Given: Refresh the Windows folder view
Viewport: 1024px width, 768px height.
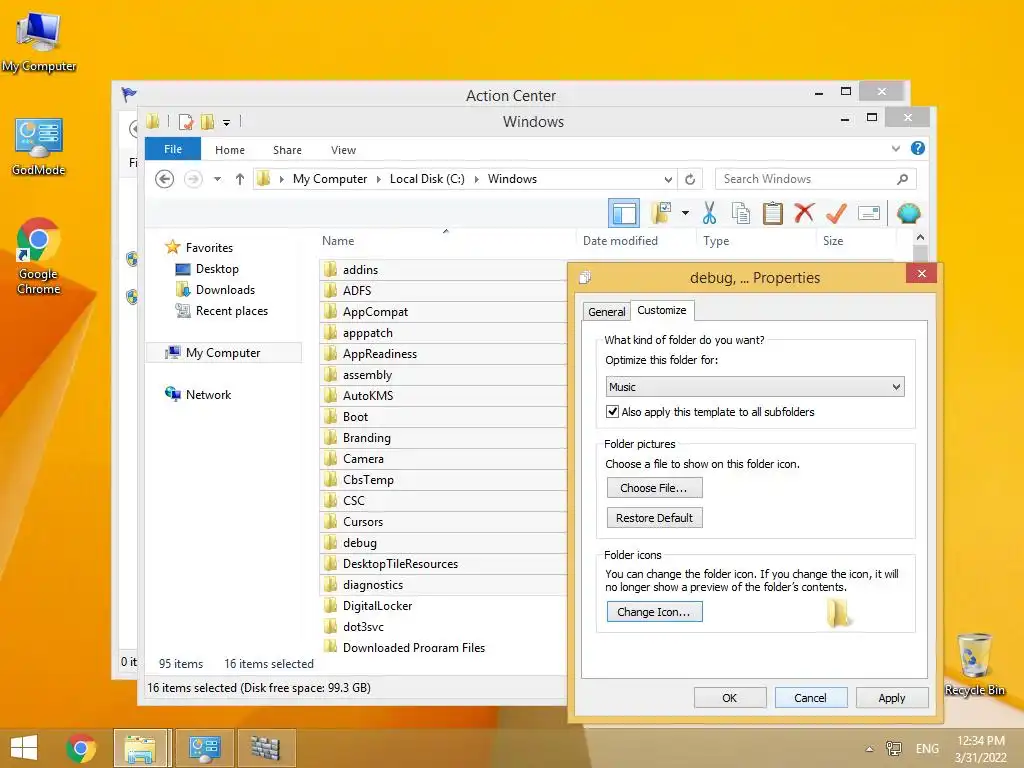Looking at the screenshot, I should click(690, 179).
